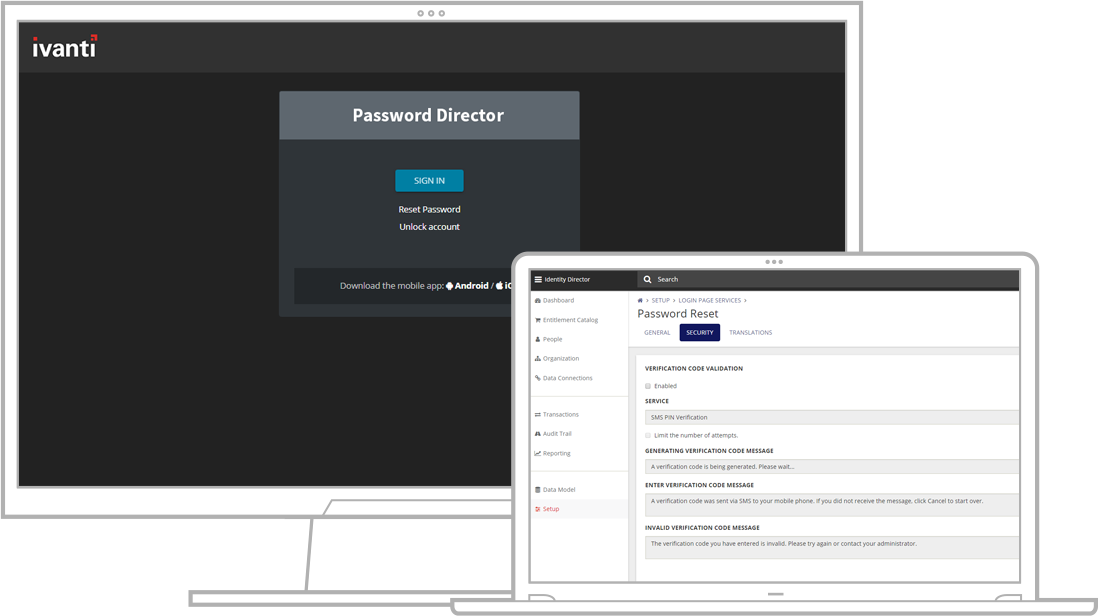This screenshot has height=616, width=1098.
Task: Select the SECURITY tab
Action: click(x=700, y=332)
